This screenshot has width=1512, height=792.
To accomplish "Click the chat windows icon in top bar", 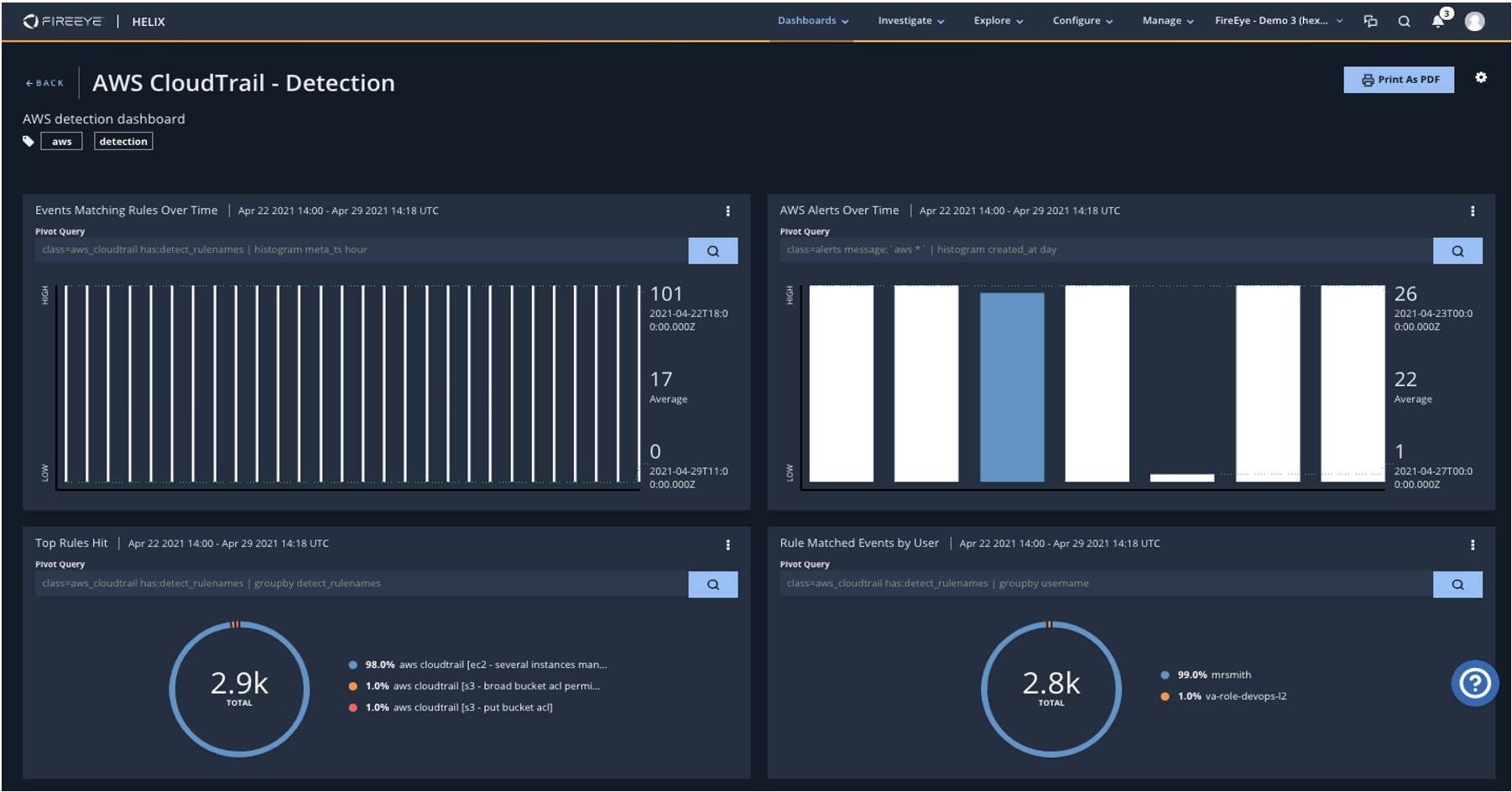I will pos(1370,21).
